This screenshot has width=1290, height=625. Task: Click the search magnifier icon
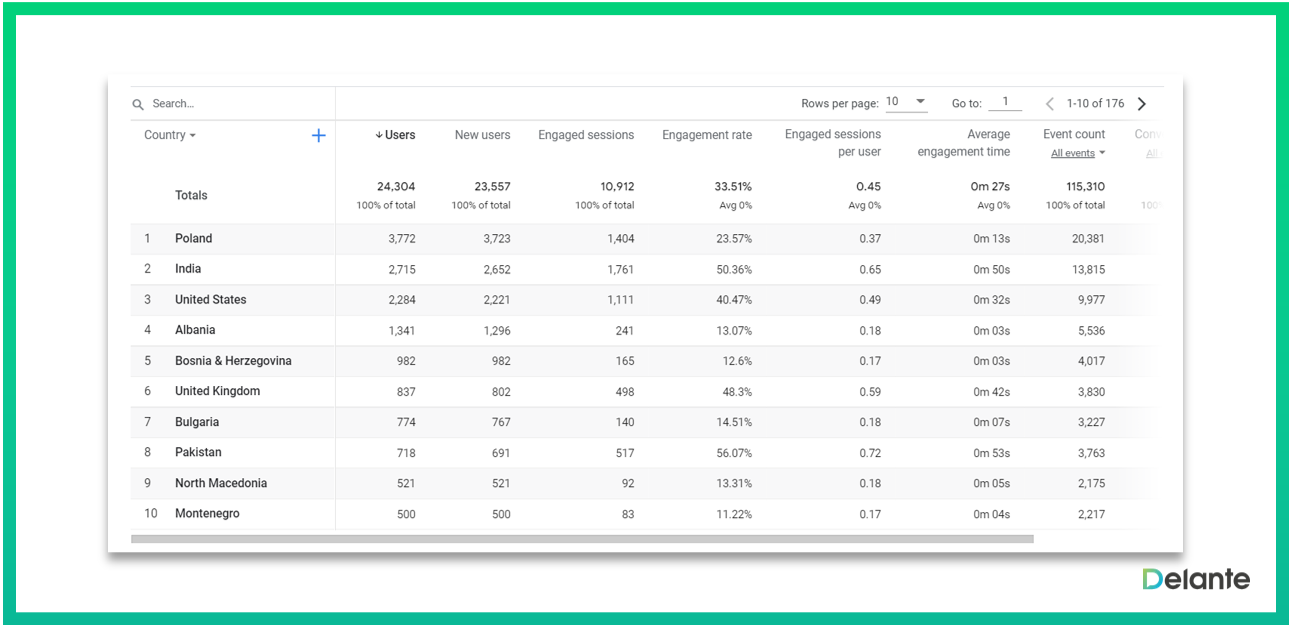(138, 104)
